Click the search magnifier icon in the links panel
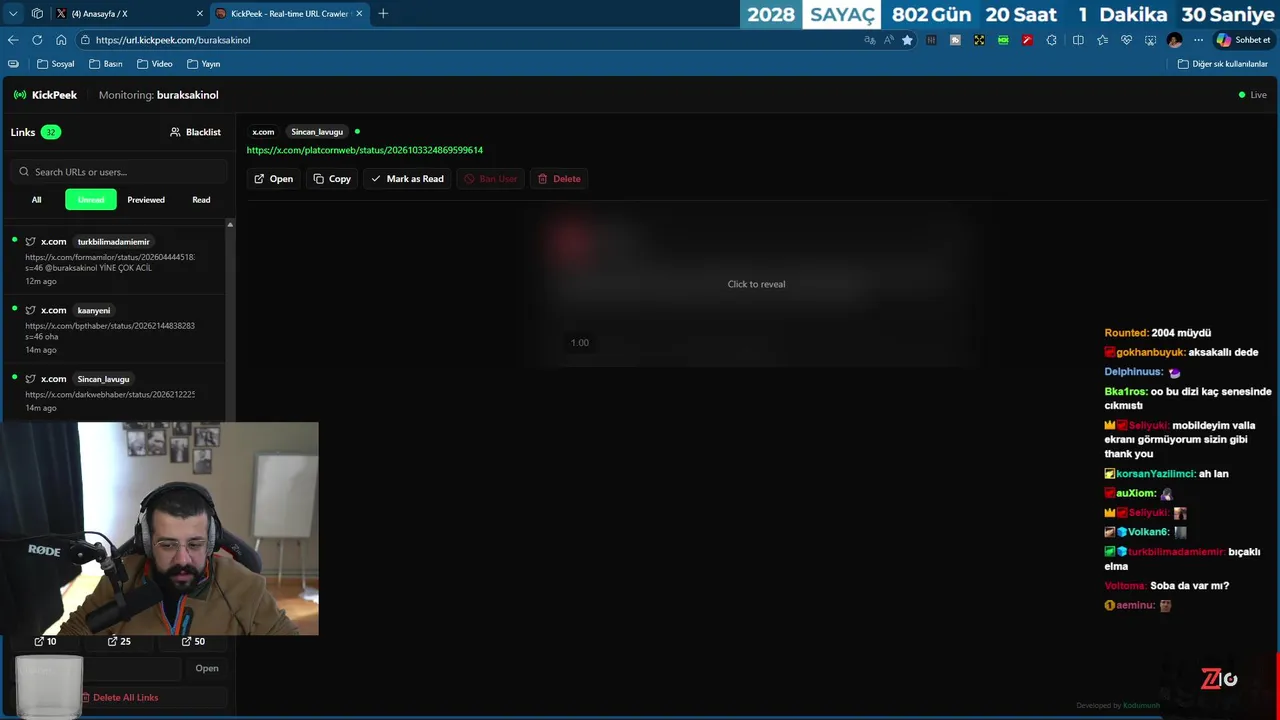 24,172
